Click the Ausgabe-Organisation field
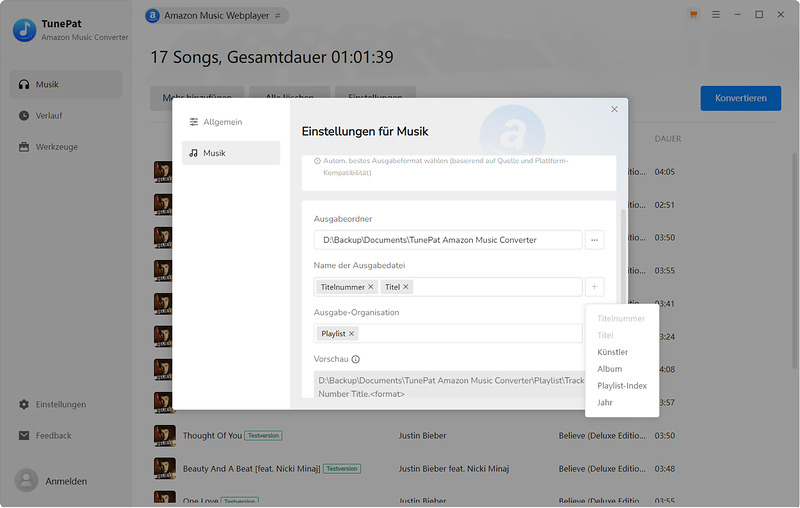The width and height of the screenshot is (800, 508). 448,334
